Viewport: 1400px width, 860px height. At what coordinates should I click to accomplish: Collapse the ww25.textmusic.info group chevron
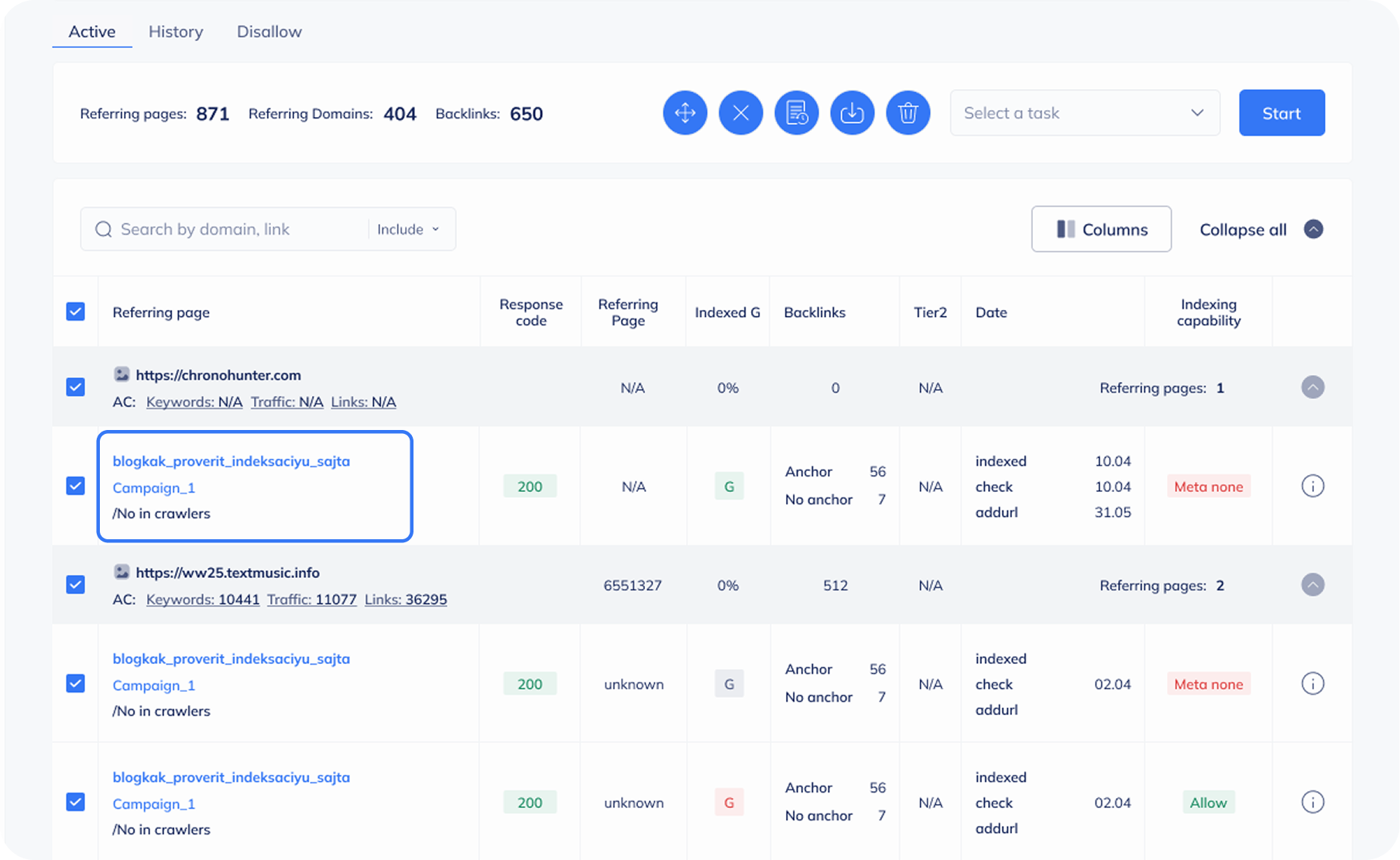pos(1312,584)
